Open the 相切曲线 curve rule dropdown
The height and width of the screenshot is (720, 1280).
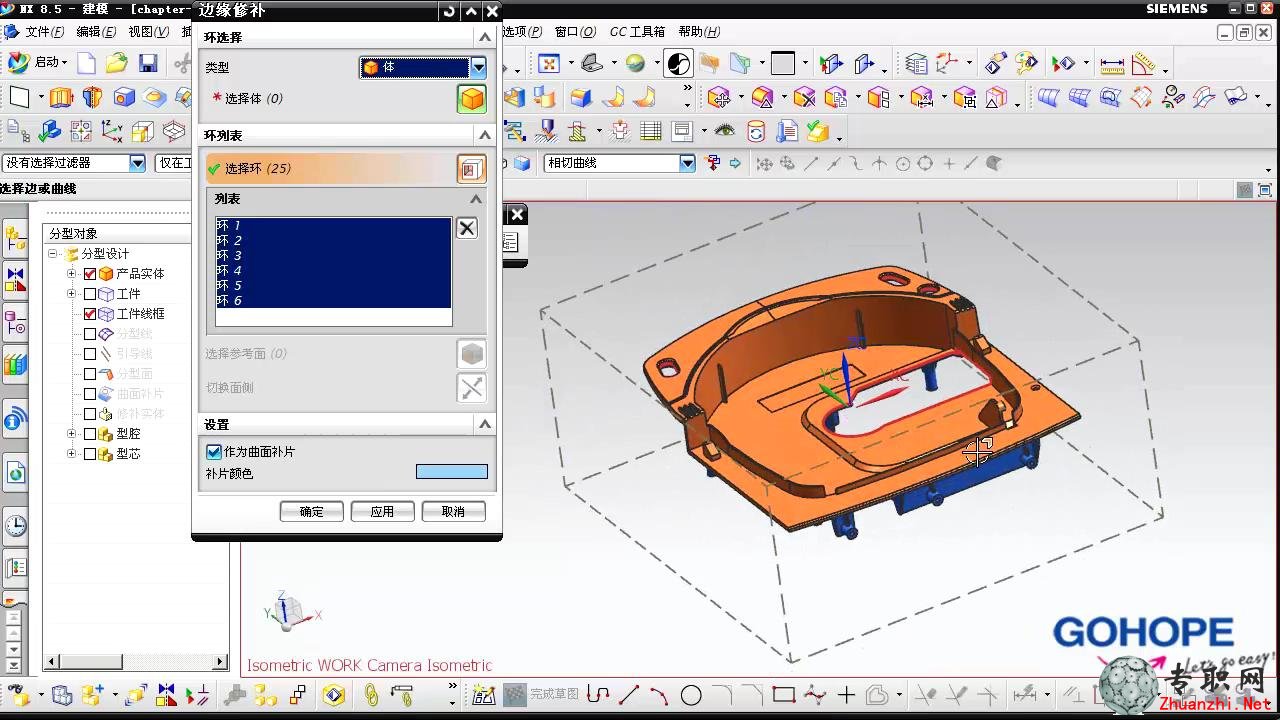687,163
